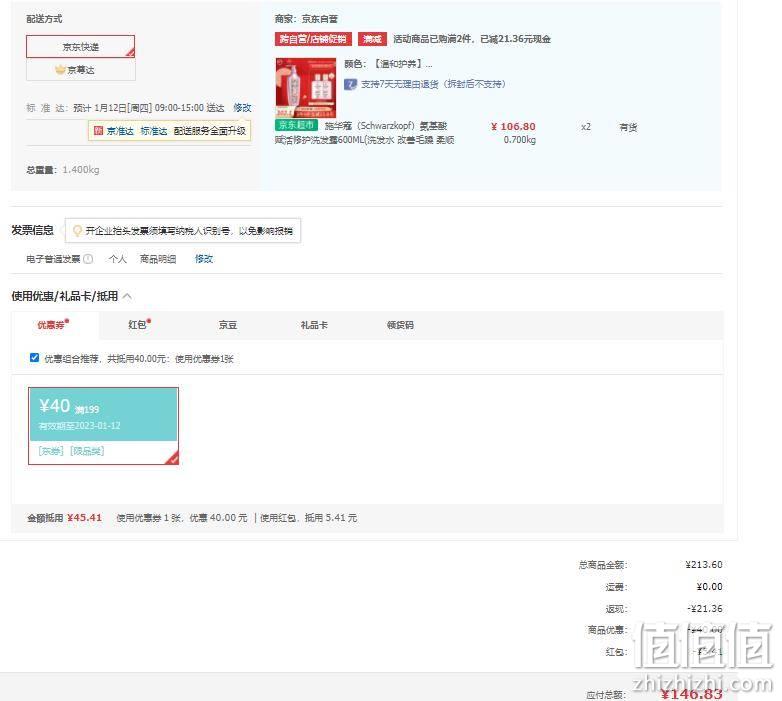Viewport: 782px width, 701px height.
Task: Open 施华蔻 shampoo product title
Action: click(364, 133)
